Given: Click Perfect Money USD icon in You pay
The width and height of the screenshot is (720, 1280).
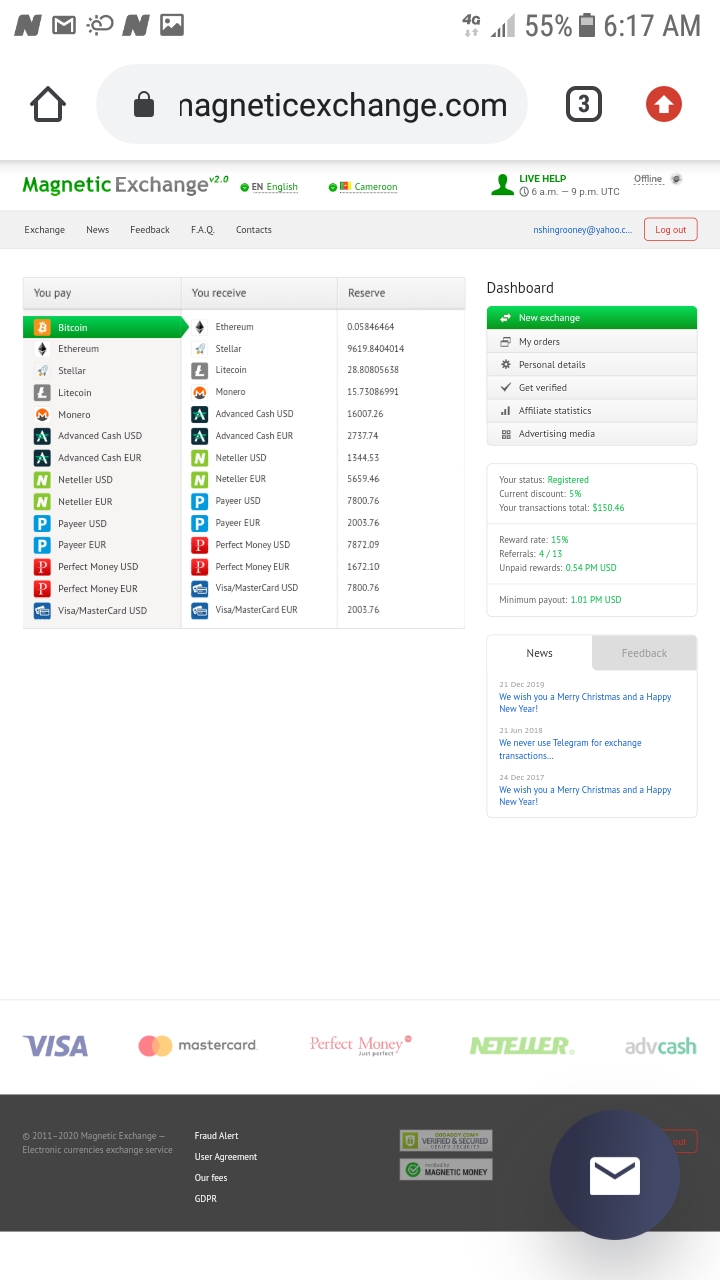Looking at the screenshot, I should pyautogui.click(x=42, y=567).
